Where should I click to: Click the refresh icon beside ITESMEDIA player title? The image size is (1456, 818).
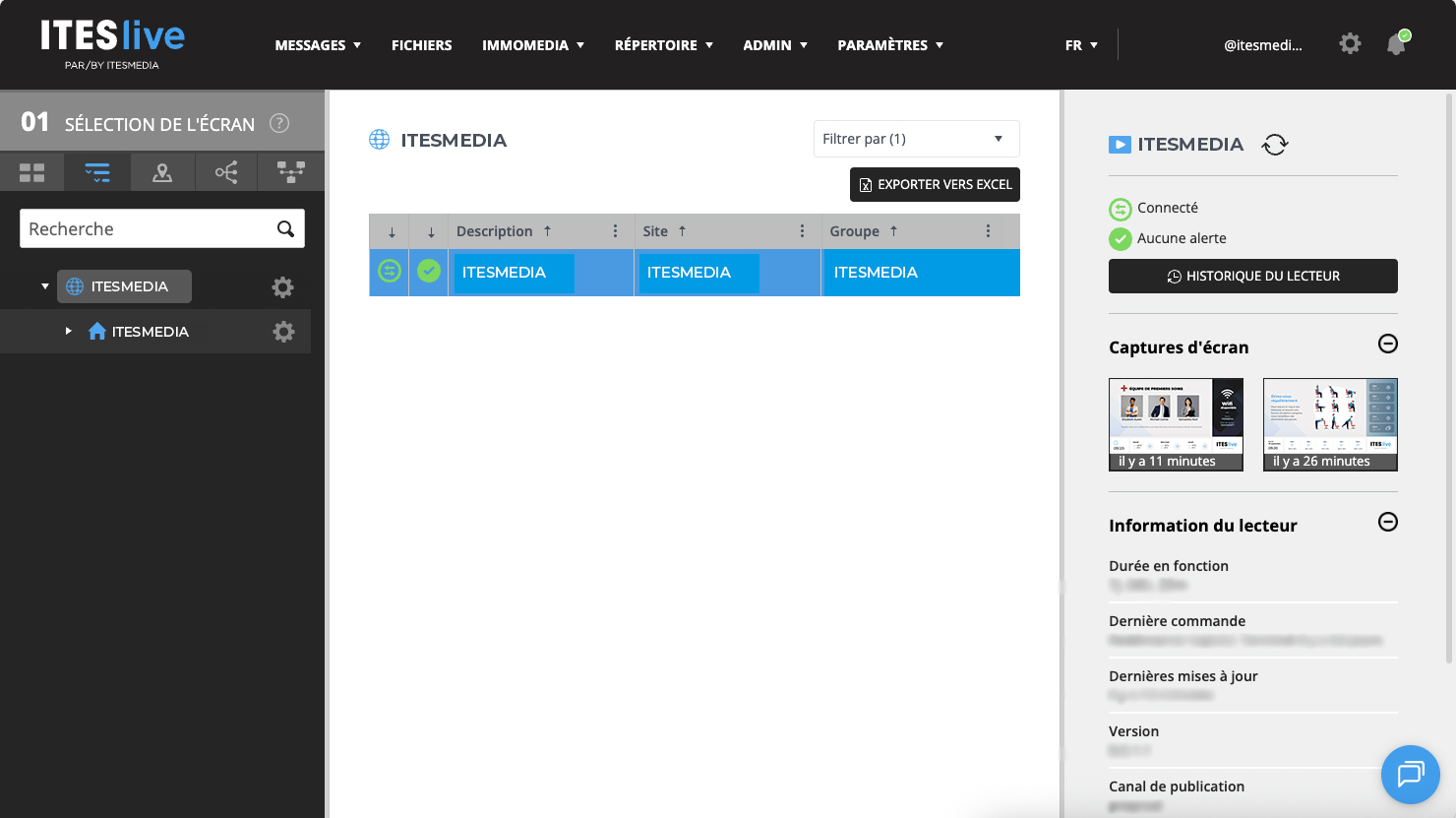click(x=1275, y=145)
